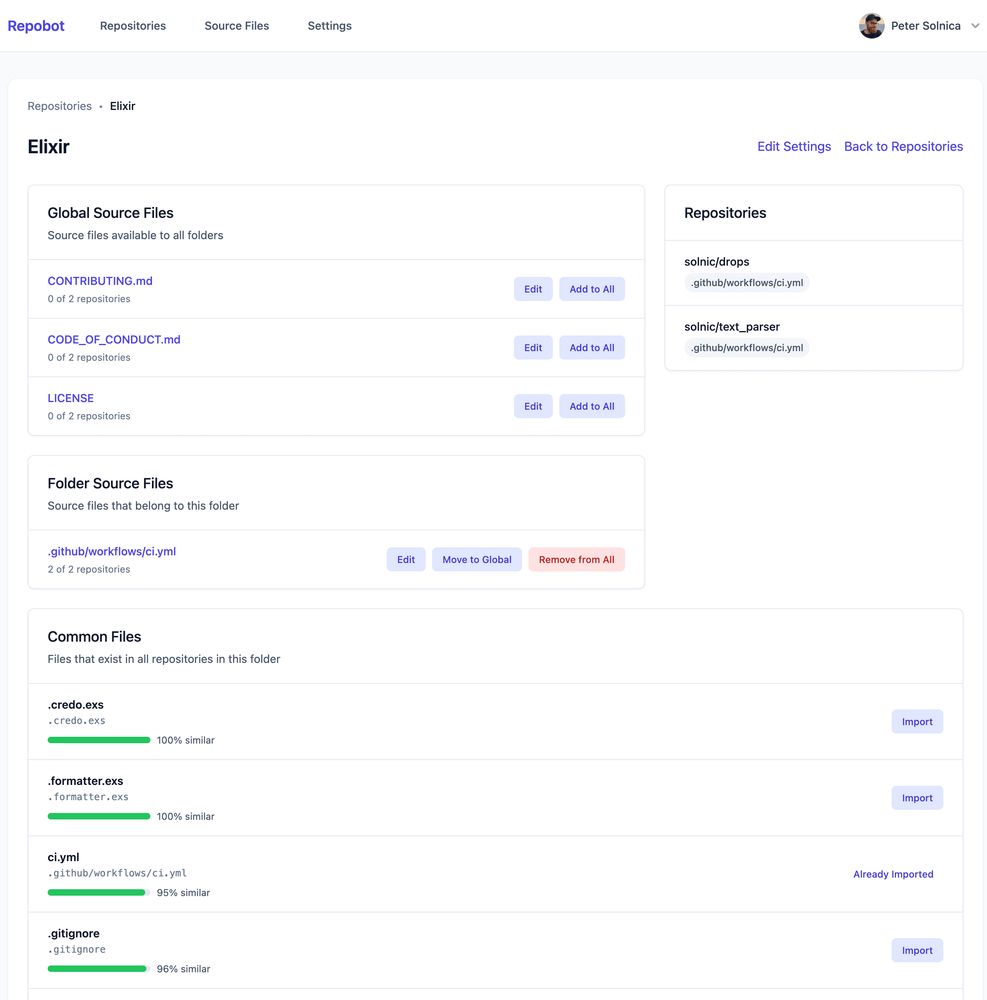
Task: Click the .formatter.exs similarity bar
Action: (99, 816)
